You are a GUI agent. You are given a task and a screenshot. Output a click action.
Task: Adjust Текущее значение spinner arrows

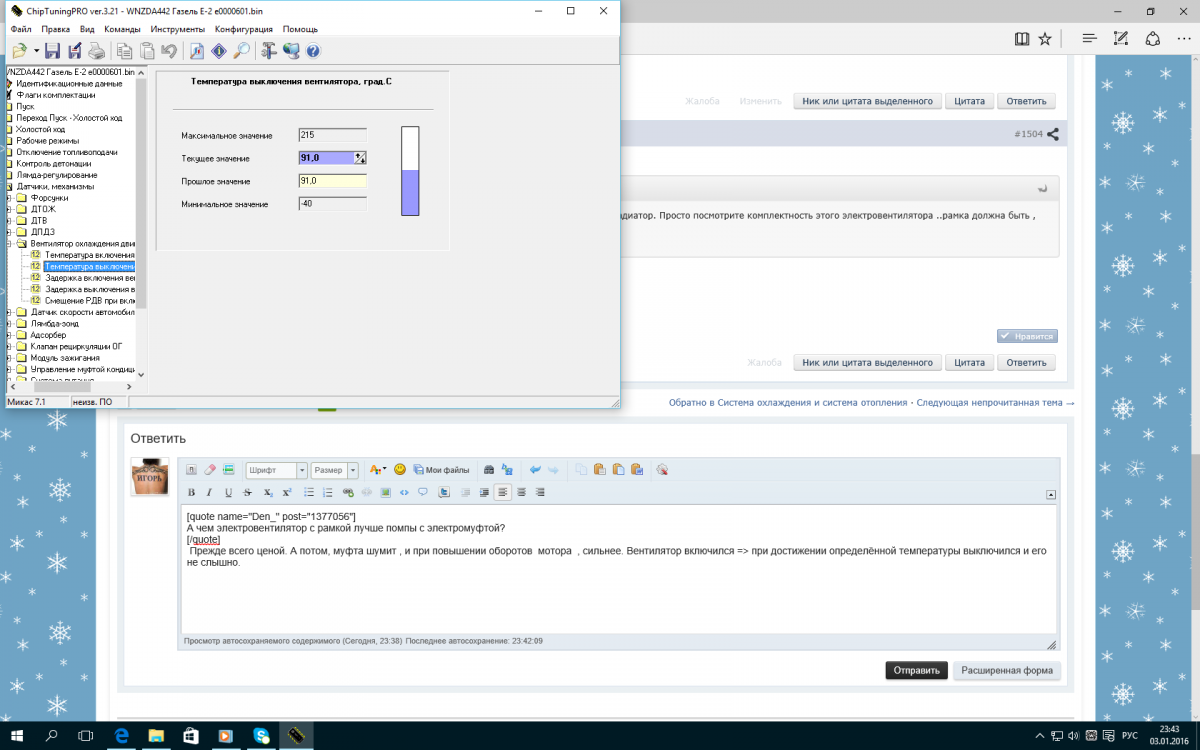361,158
